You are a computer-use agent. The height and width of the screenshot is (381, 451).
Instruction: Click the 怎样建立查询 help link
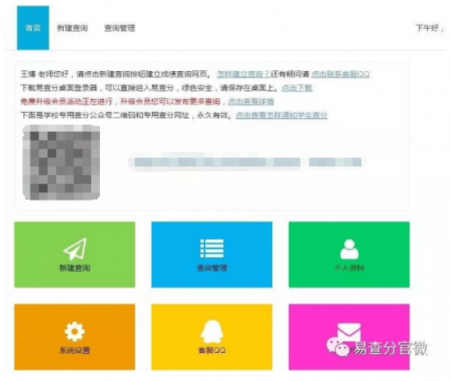[x=243, y=74]
